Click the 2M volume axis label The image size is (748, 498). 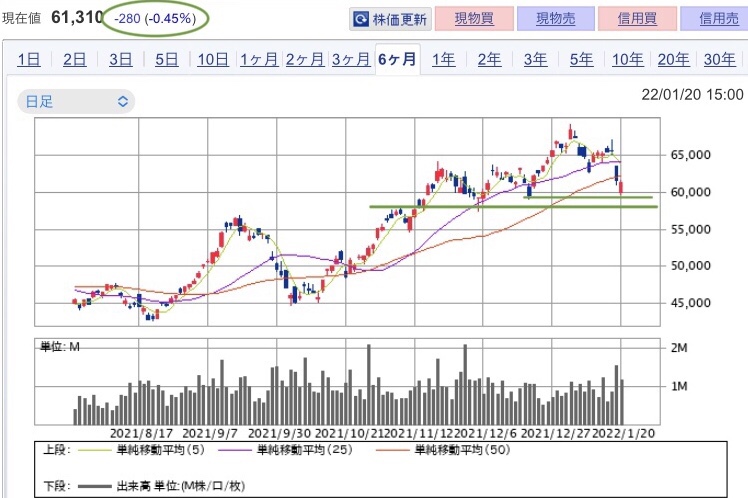pos(679,348)
